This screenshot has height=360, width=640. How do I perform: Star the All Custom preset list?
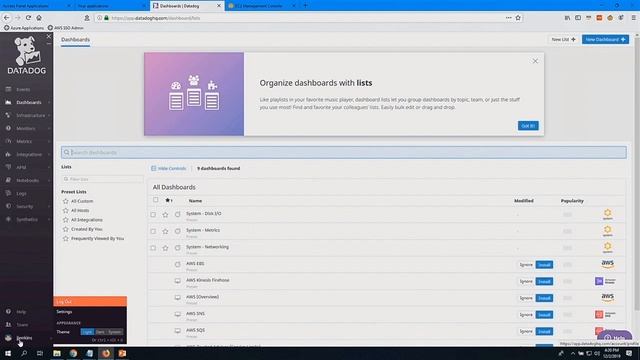[x=66, y=201]
